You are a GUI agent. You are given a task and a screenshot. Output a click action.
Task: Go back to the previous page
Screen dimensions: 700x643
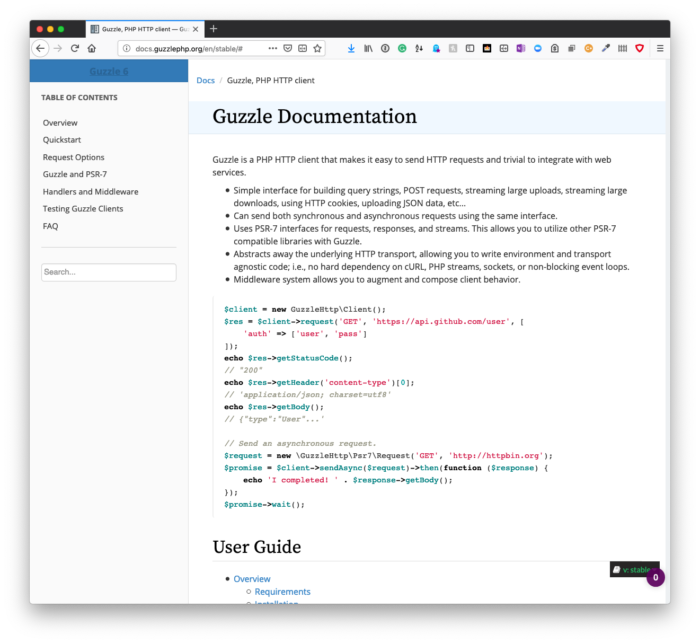pyautogui.click(x=40, y=48)
